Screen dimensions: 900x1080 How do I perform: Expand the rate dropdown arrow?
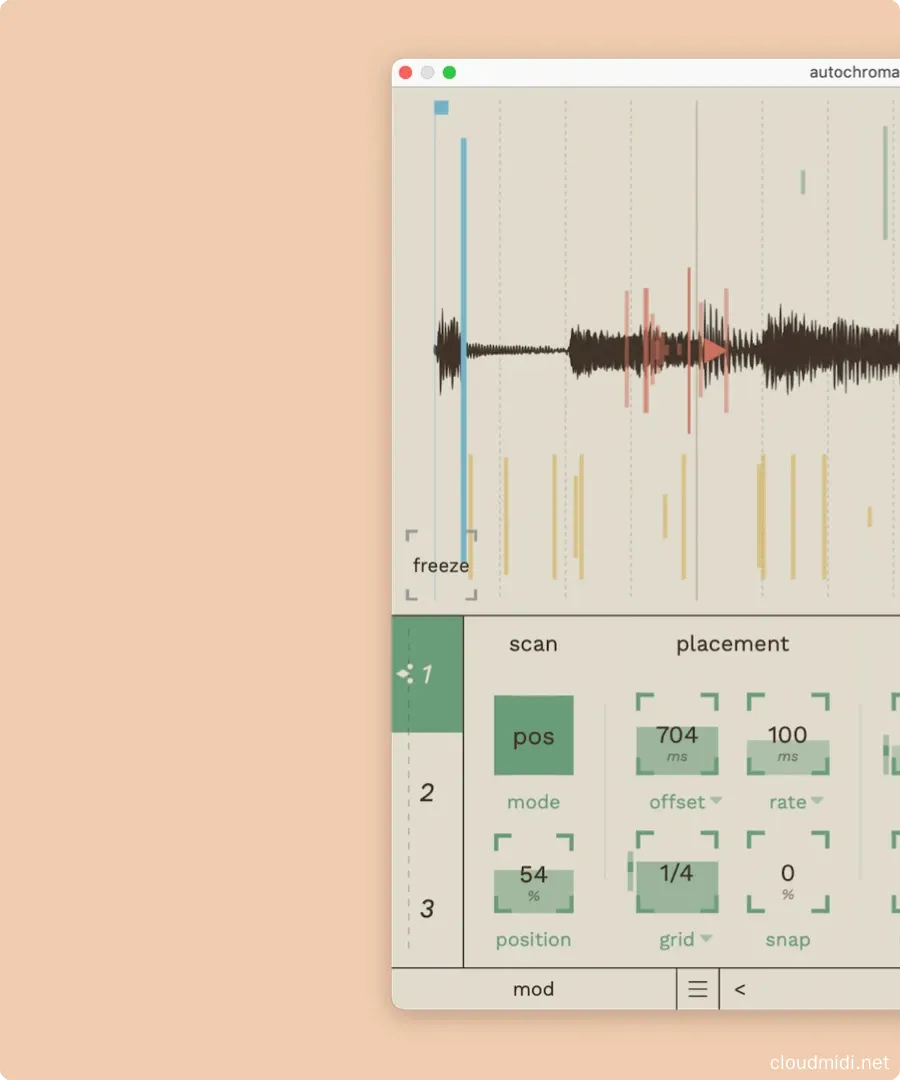pos(817,802)
